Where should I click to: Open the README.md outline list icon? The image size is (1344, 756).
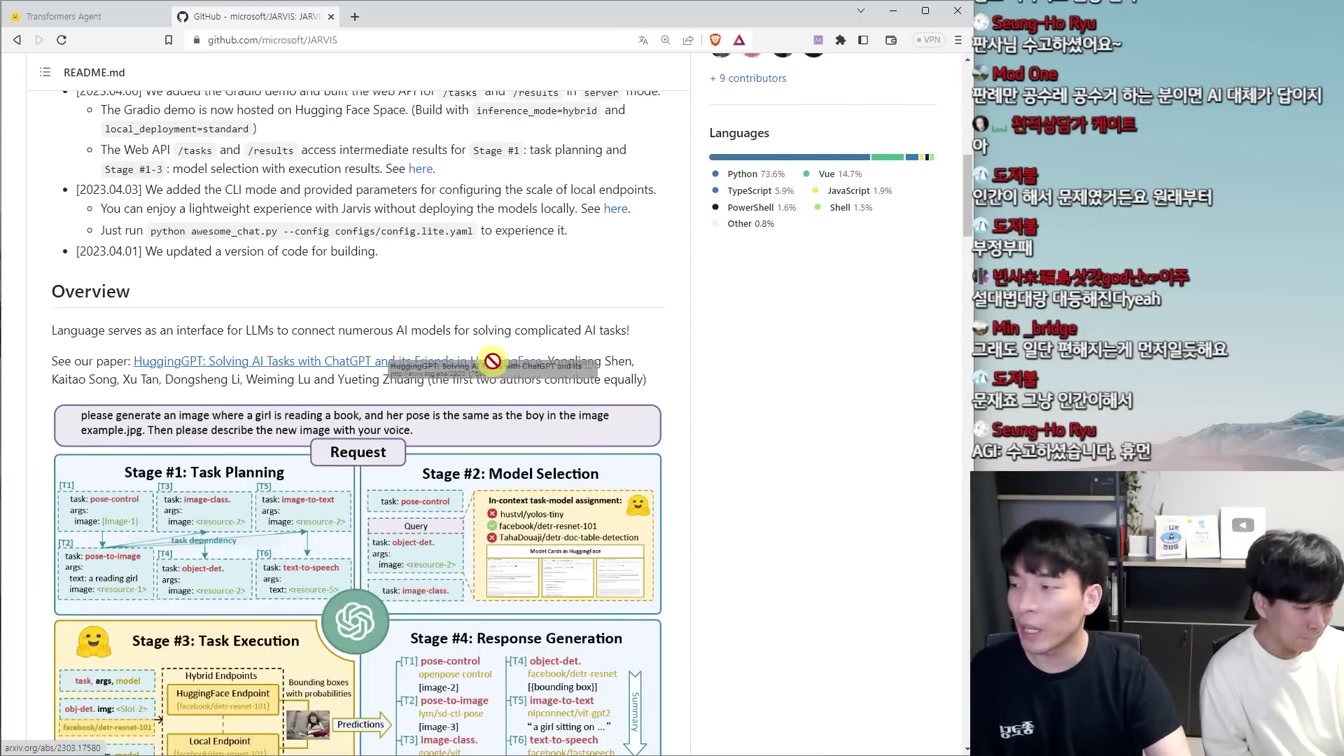tap(45, 72)
